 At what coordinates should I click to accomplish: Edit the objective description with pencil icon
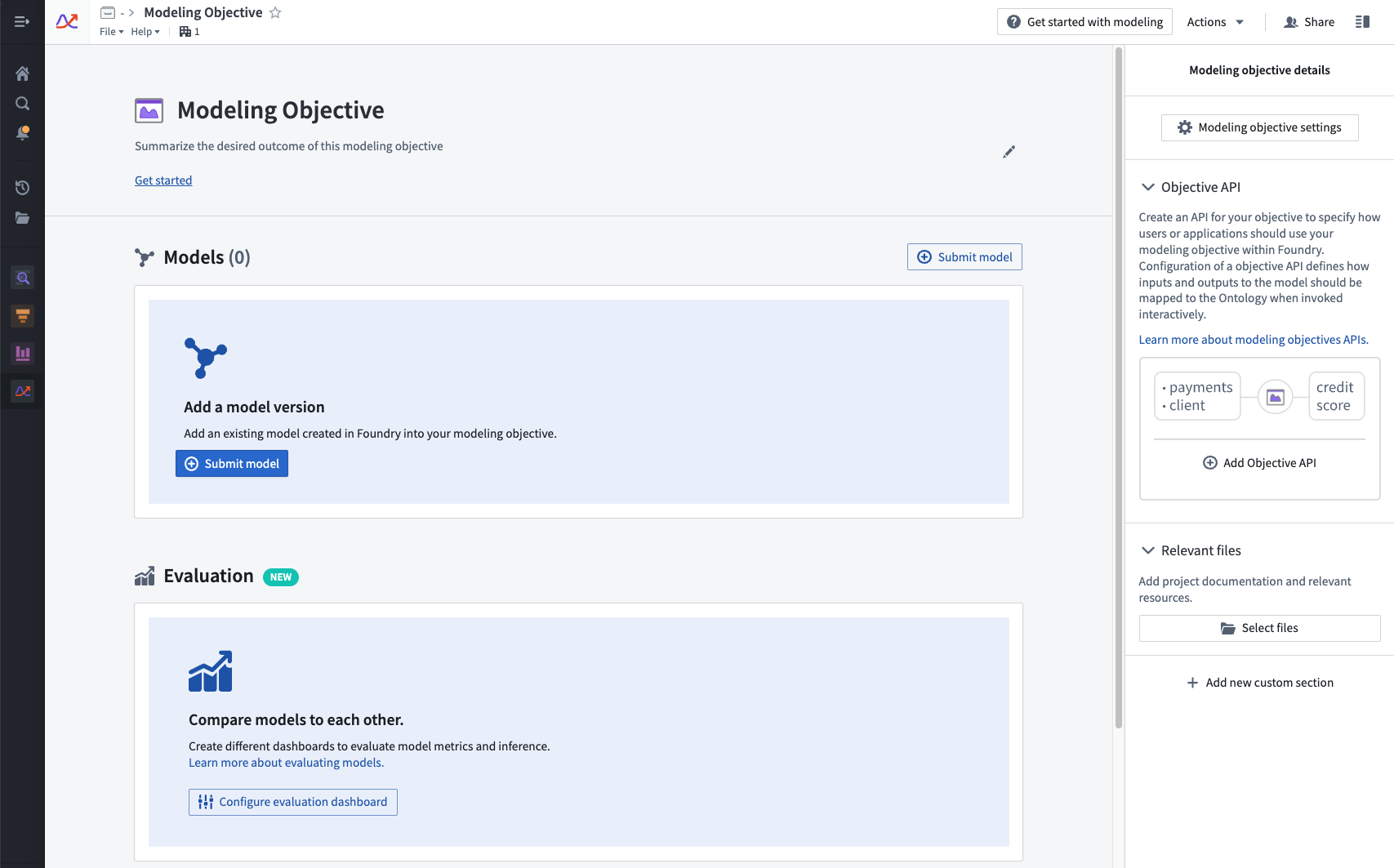1009,152
